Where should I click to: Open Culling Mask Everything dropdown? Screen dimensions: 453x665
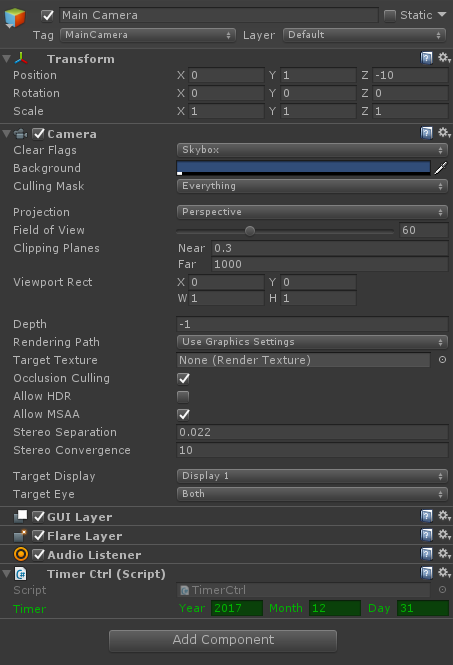pos(312,186)
